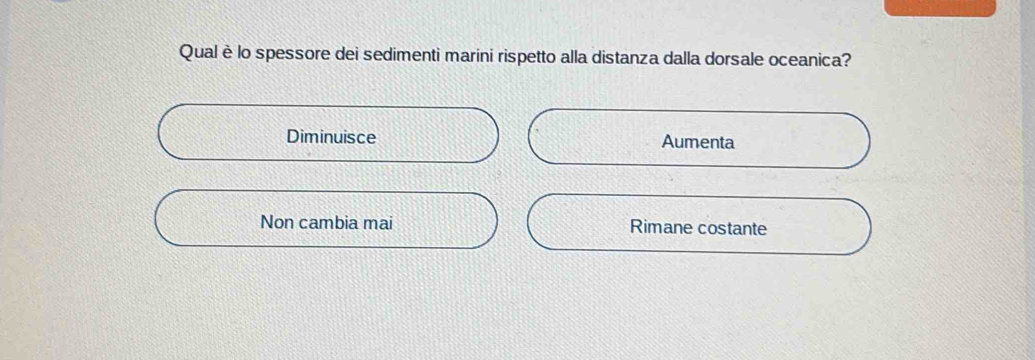Pick the "Non cambia mai" option
The width and height of the screenshot is (1035, 360).
coord(326,220)
